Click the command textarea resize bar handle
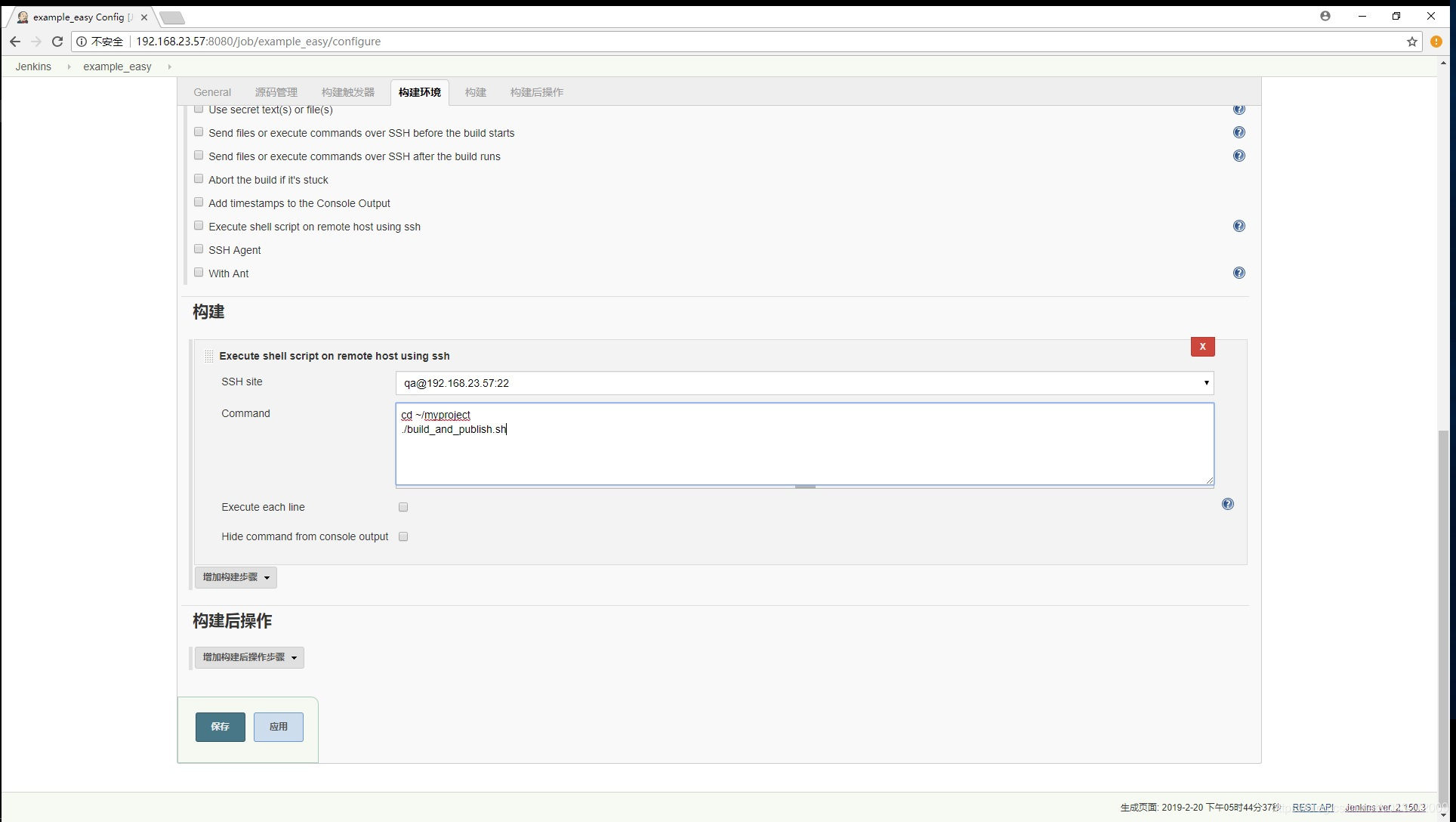Viewport: 1456px width, 822px height. [805, 487]
